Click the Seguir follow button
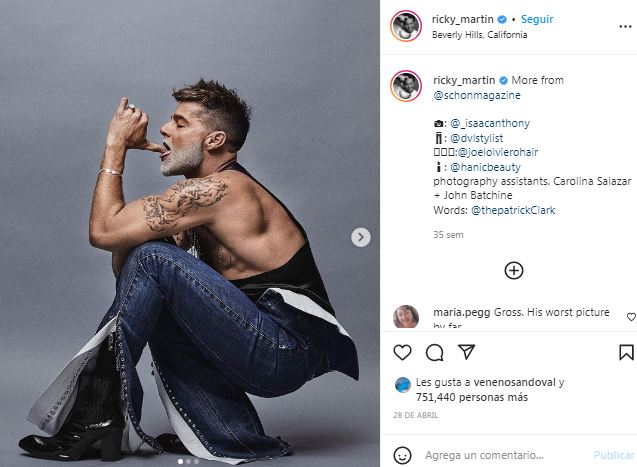Screen dimensions: 637x467 537,19
